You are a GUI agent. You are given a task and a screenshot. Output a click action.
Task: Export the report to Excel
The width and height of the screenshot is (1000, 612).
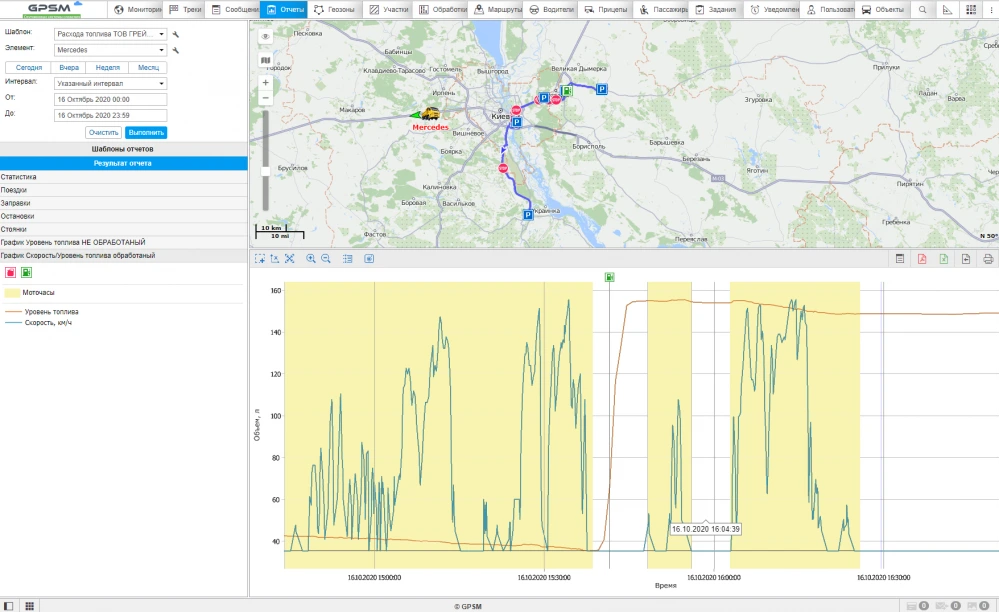[x=944, y=259]
